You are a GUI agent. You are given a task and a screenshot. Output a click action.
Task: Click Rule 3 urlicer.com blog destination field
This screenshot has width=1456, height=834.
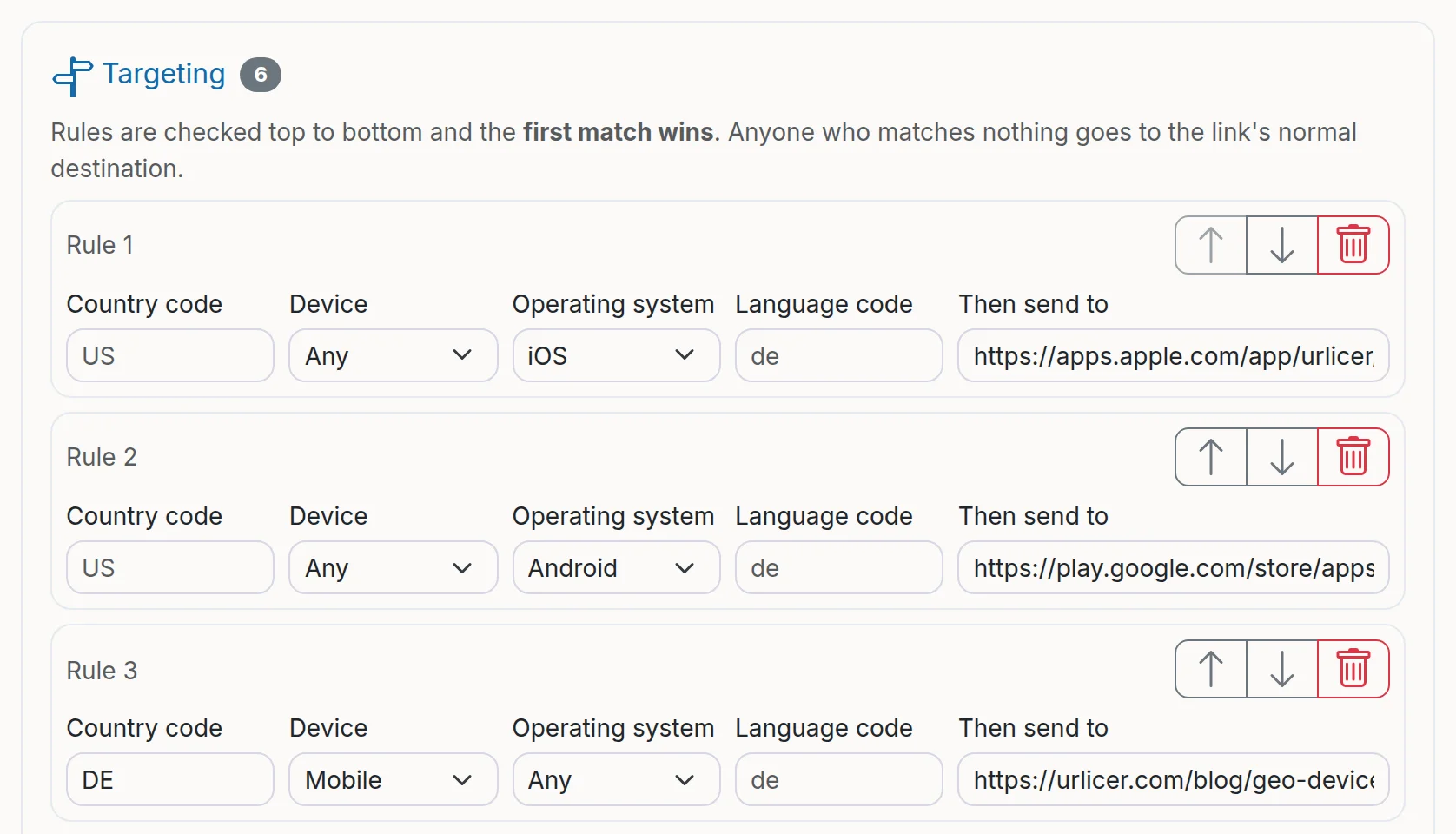click(x=1174, y=779)
